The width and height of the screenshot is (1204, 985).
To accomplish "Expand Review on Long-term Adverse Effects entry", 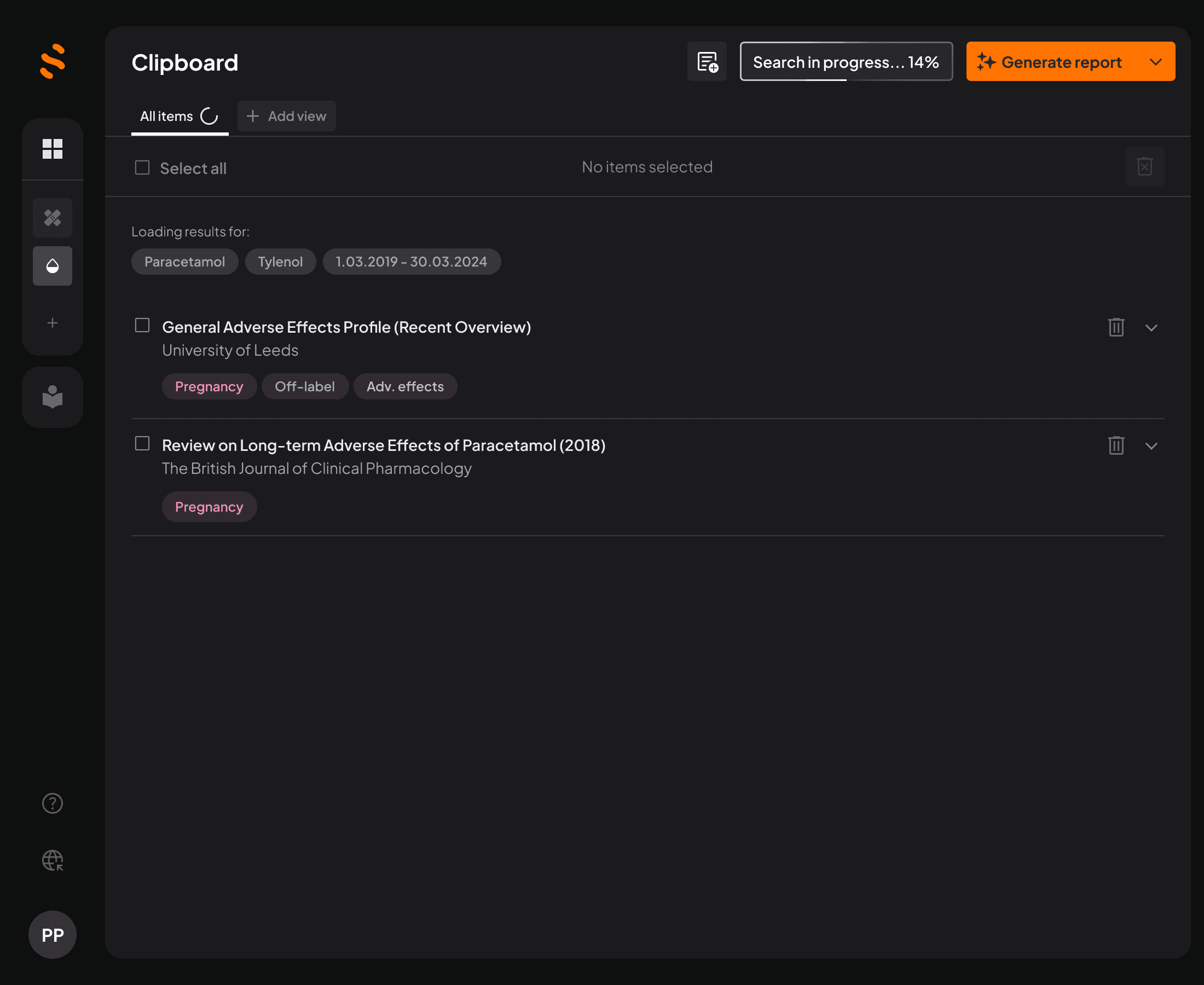I will pyautogui.click(x=1151, y=446).
